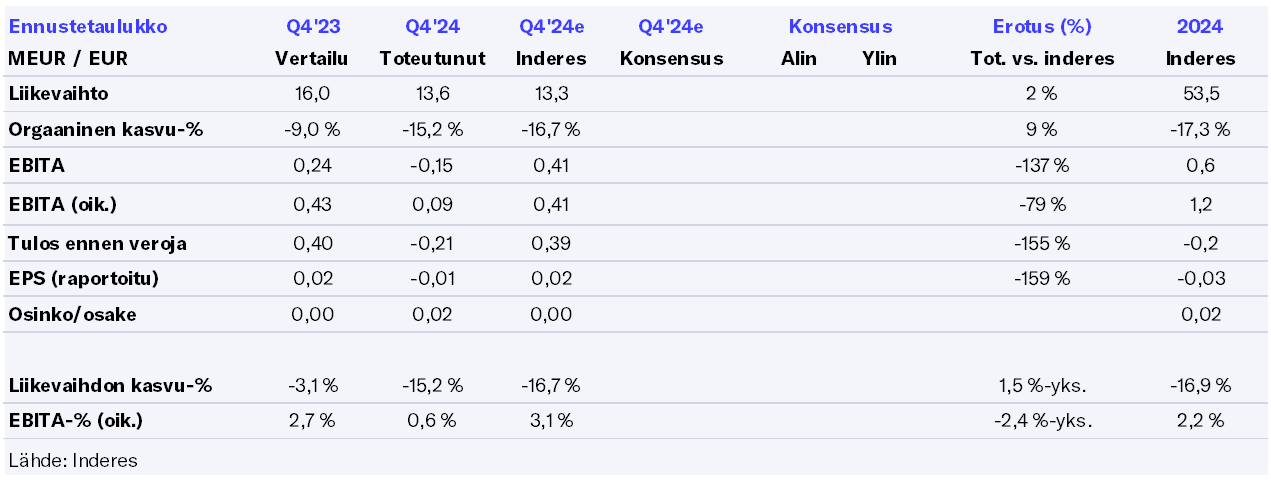The height and width of the screenshot is (483, 1271).
Task: Select the Tulos ennen veroja row label
Action: [x=97, y=244]
